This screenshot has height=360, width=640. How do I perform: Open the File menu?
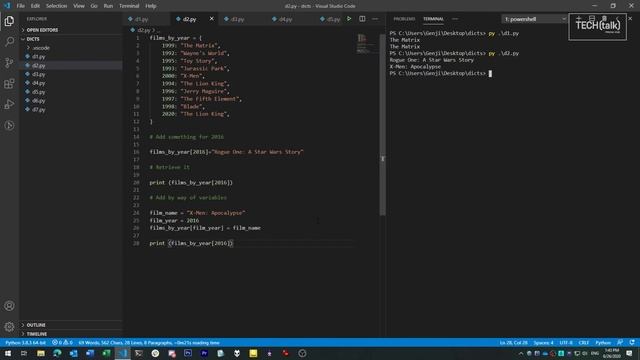click(20, 6)
